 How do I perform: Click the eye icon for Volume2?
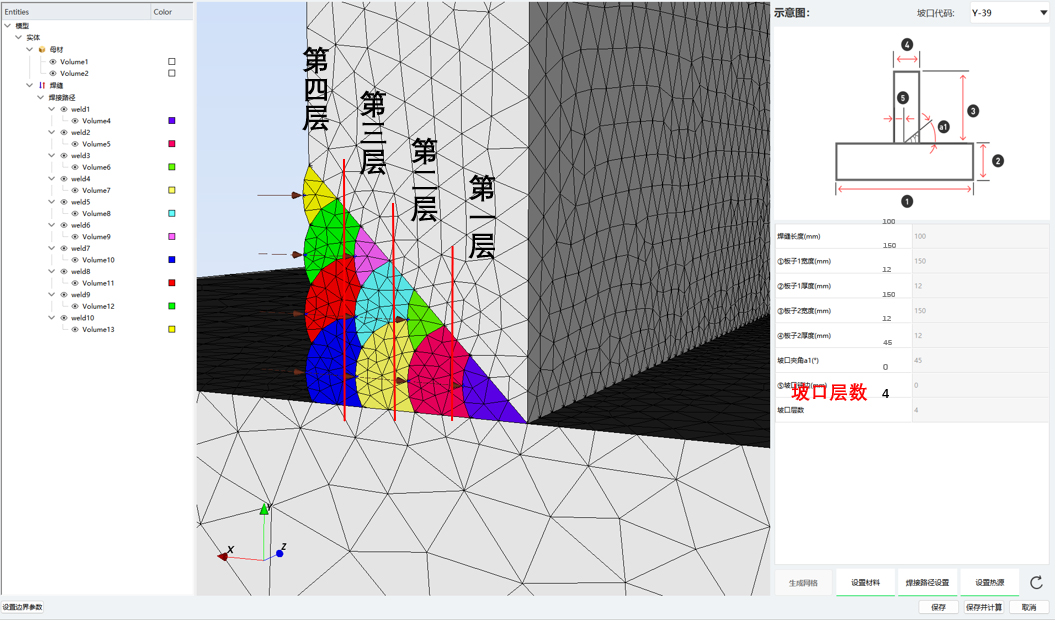(53, 73)
